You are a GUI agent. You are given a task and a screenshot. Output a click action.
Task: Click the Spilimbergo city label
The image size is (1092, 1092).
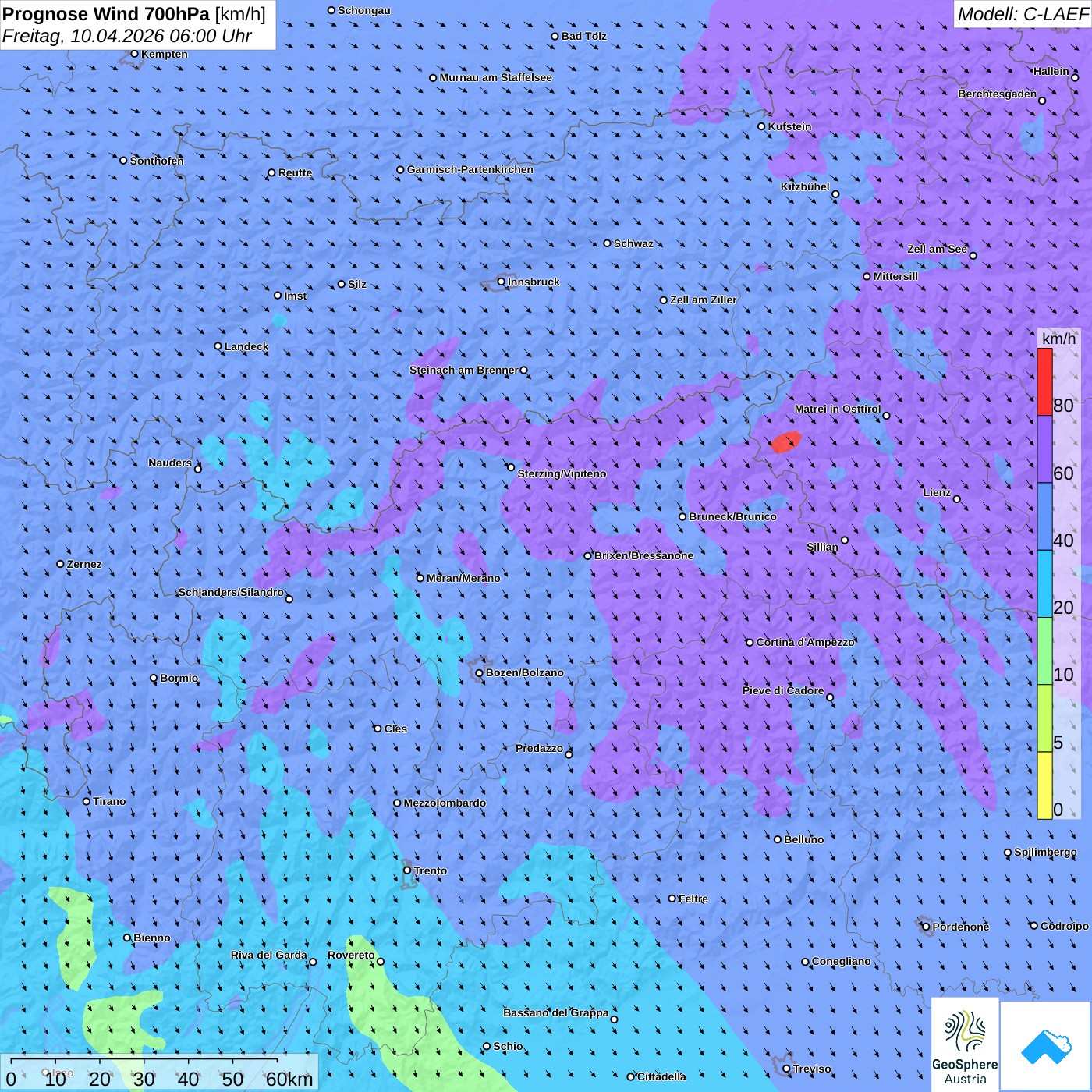tap(1045, 852)
